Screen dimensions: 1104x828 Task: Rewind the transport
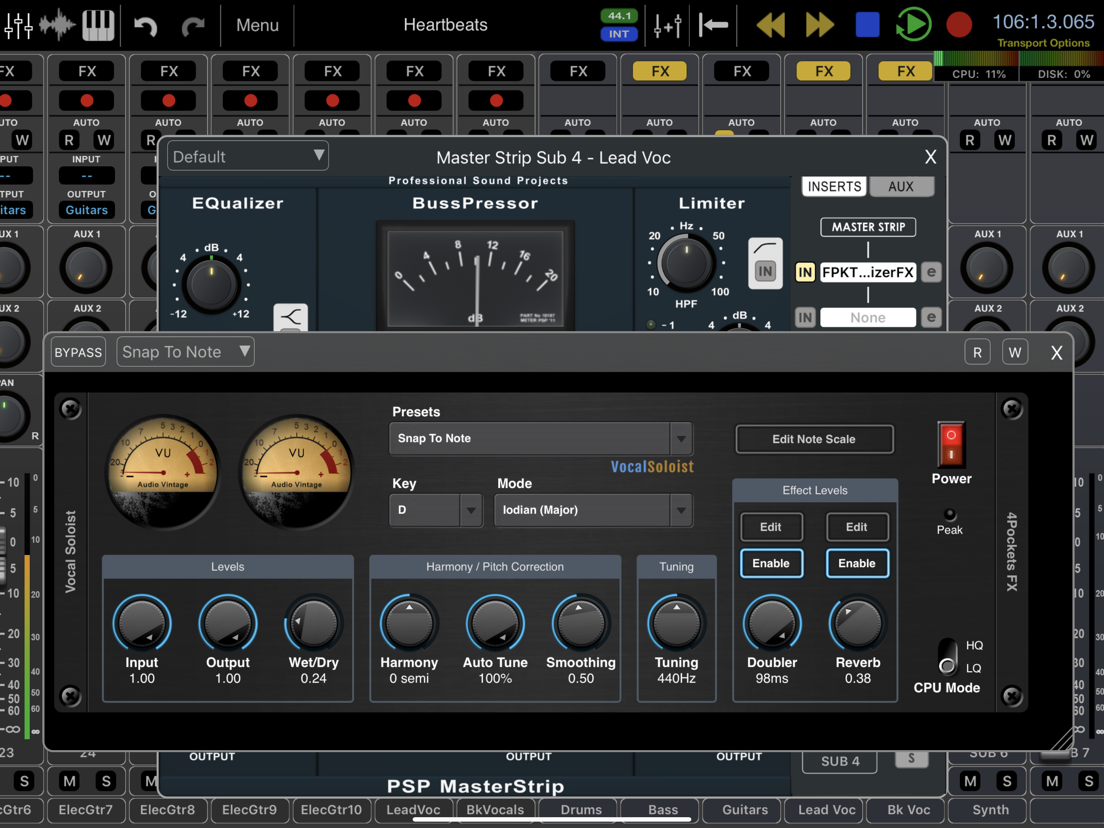click(x=770, y=25)
